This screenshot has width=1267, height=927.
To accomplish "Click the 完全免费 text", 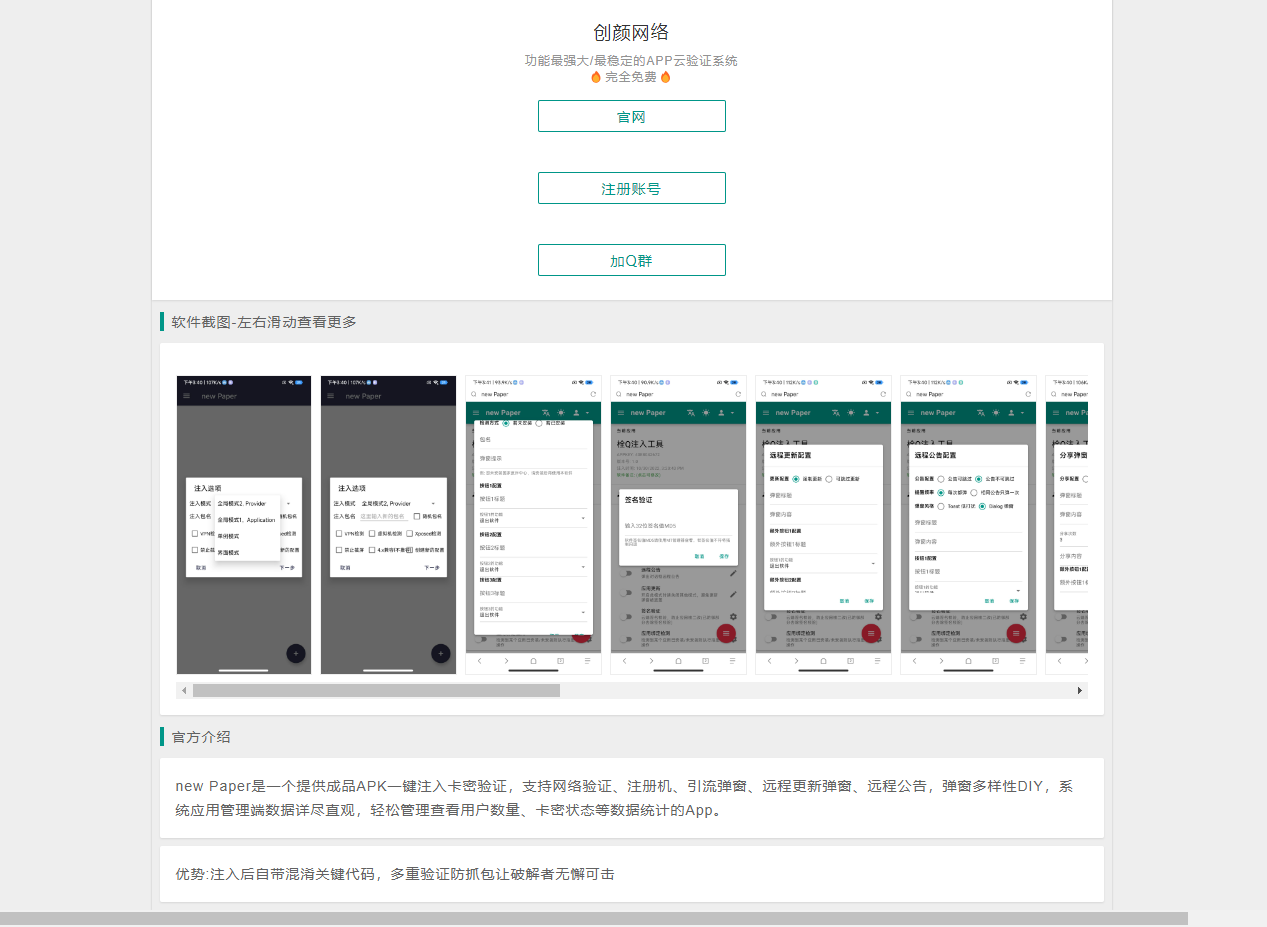I will tap(631, 77).
